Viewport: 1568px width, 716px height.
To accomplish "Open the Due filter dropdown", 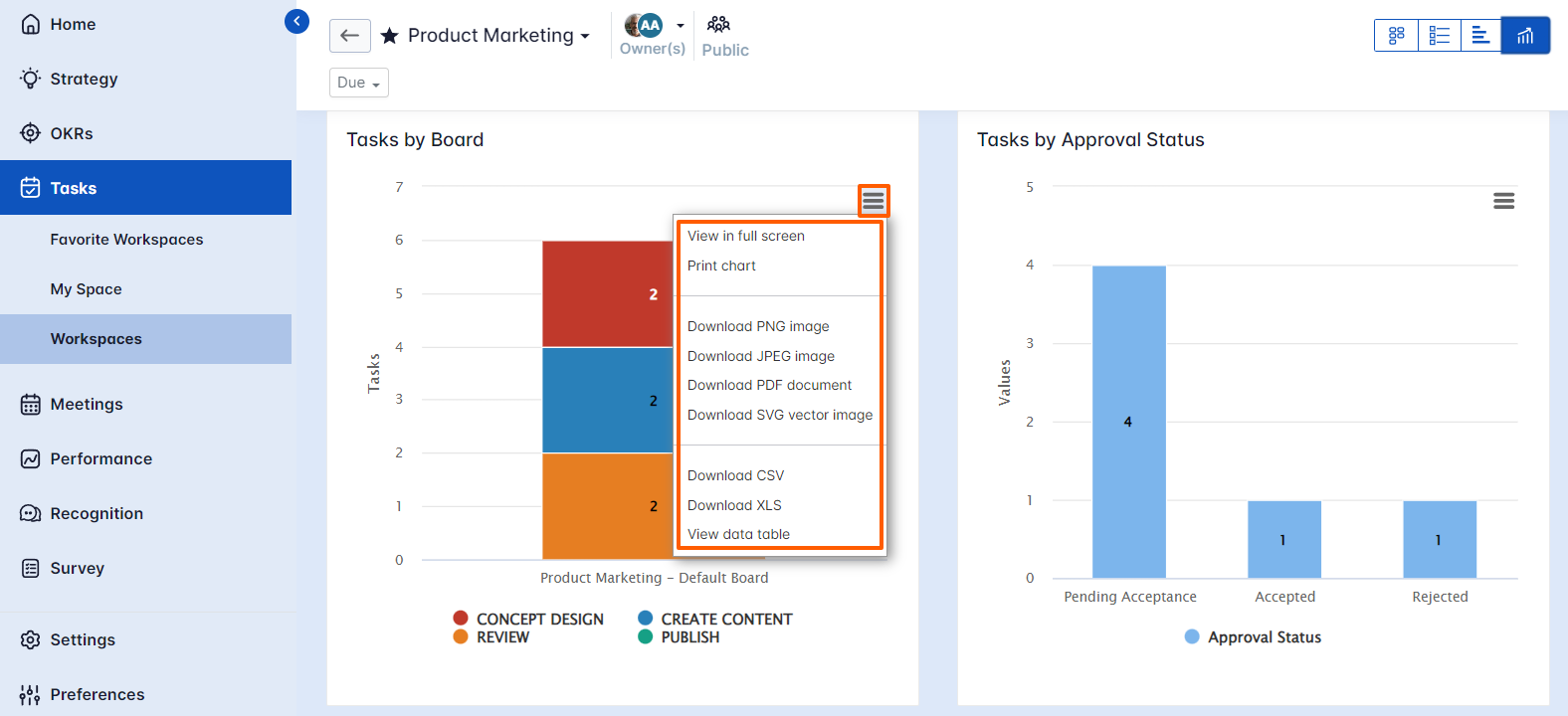I will 358,83.
